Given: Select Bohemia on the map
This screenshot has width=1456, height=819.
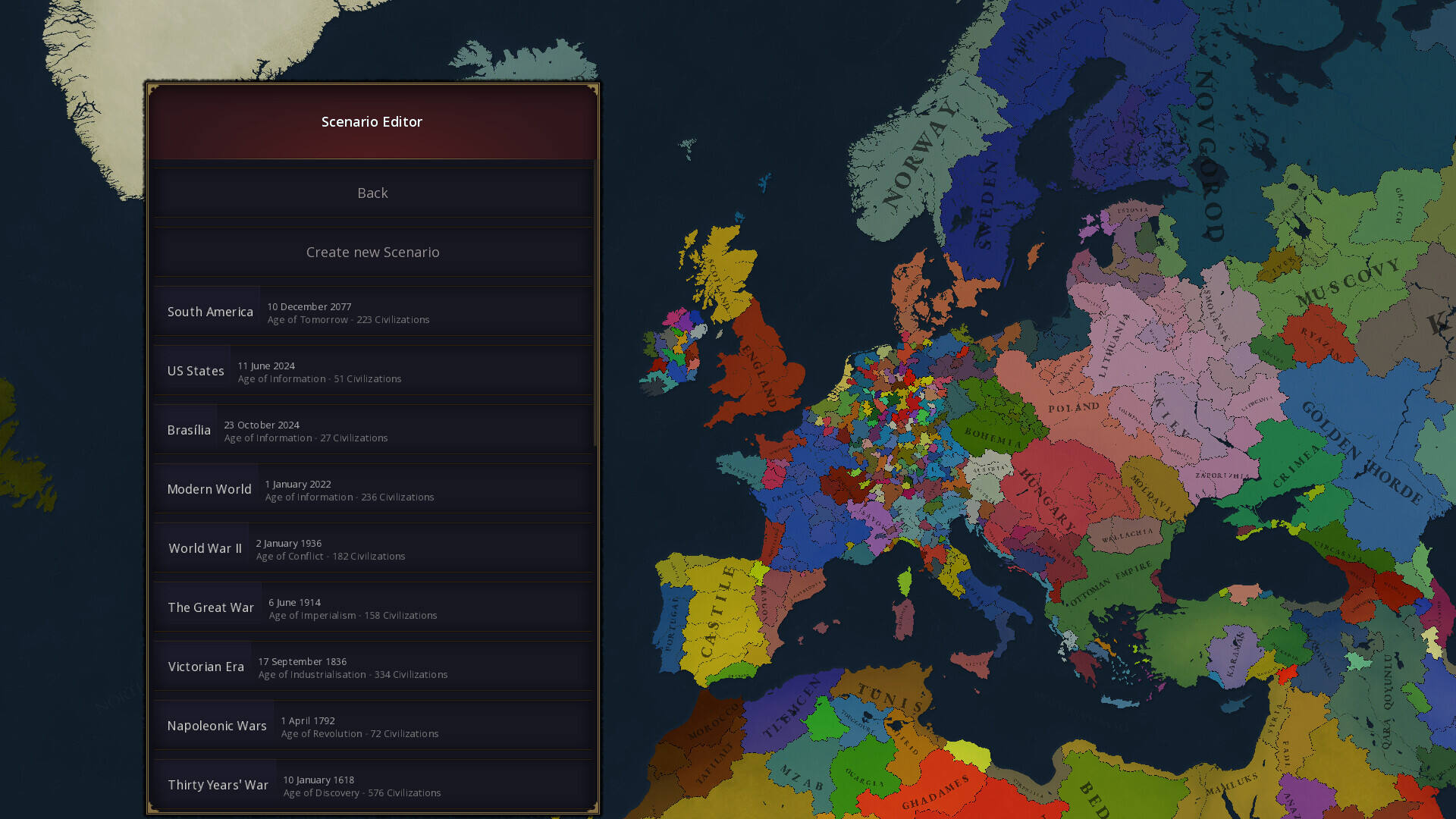Looking at the screenshot, I should (993, 436).
